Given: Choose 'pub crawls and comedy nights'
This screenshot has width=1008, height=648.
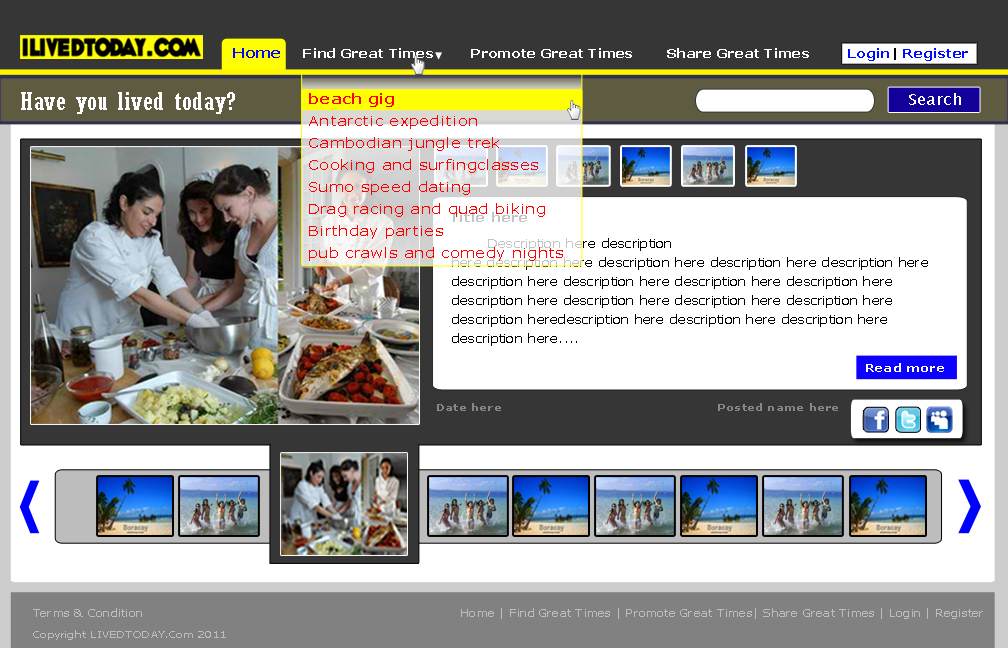Looking at the screenshot, I should 434,252.
